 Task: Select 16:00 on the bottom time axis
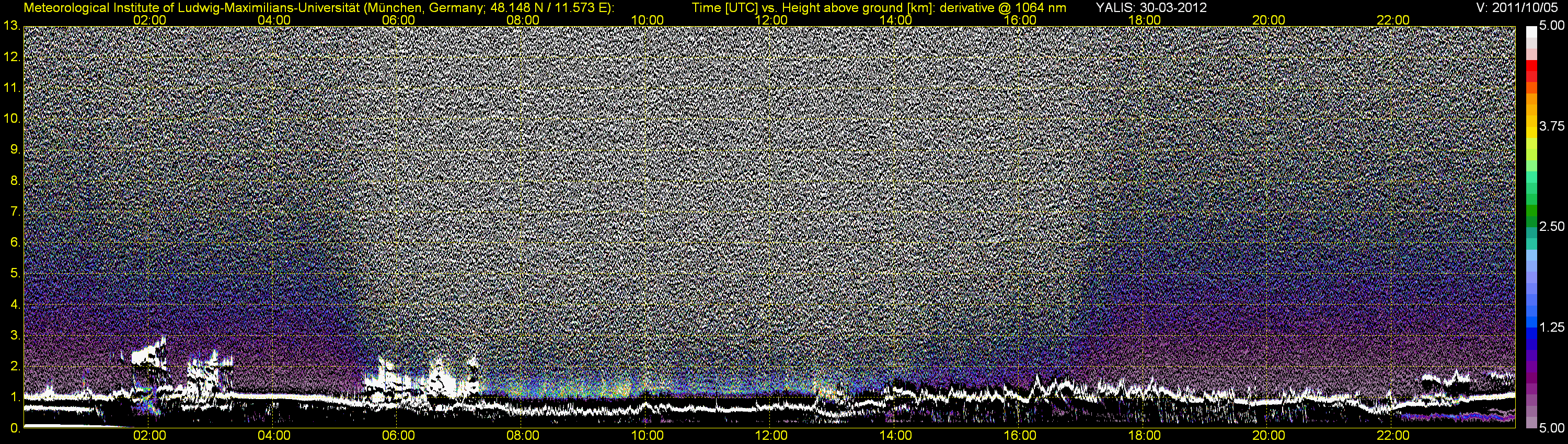1020,436
